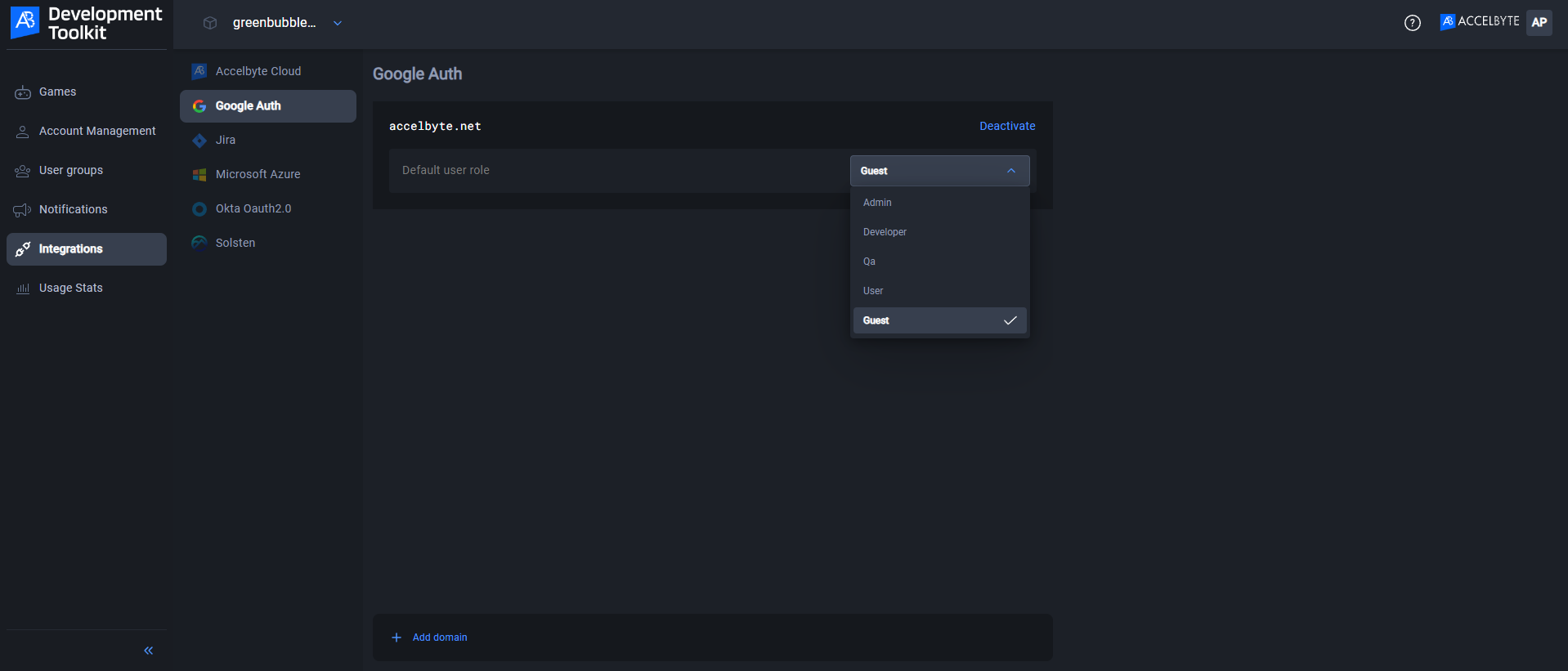This screenshot has height=671, width=1568.
Task: Click the AccelByte brand logo top right
Action: pos(1480,21)
